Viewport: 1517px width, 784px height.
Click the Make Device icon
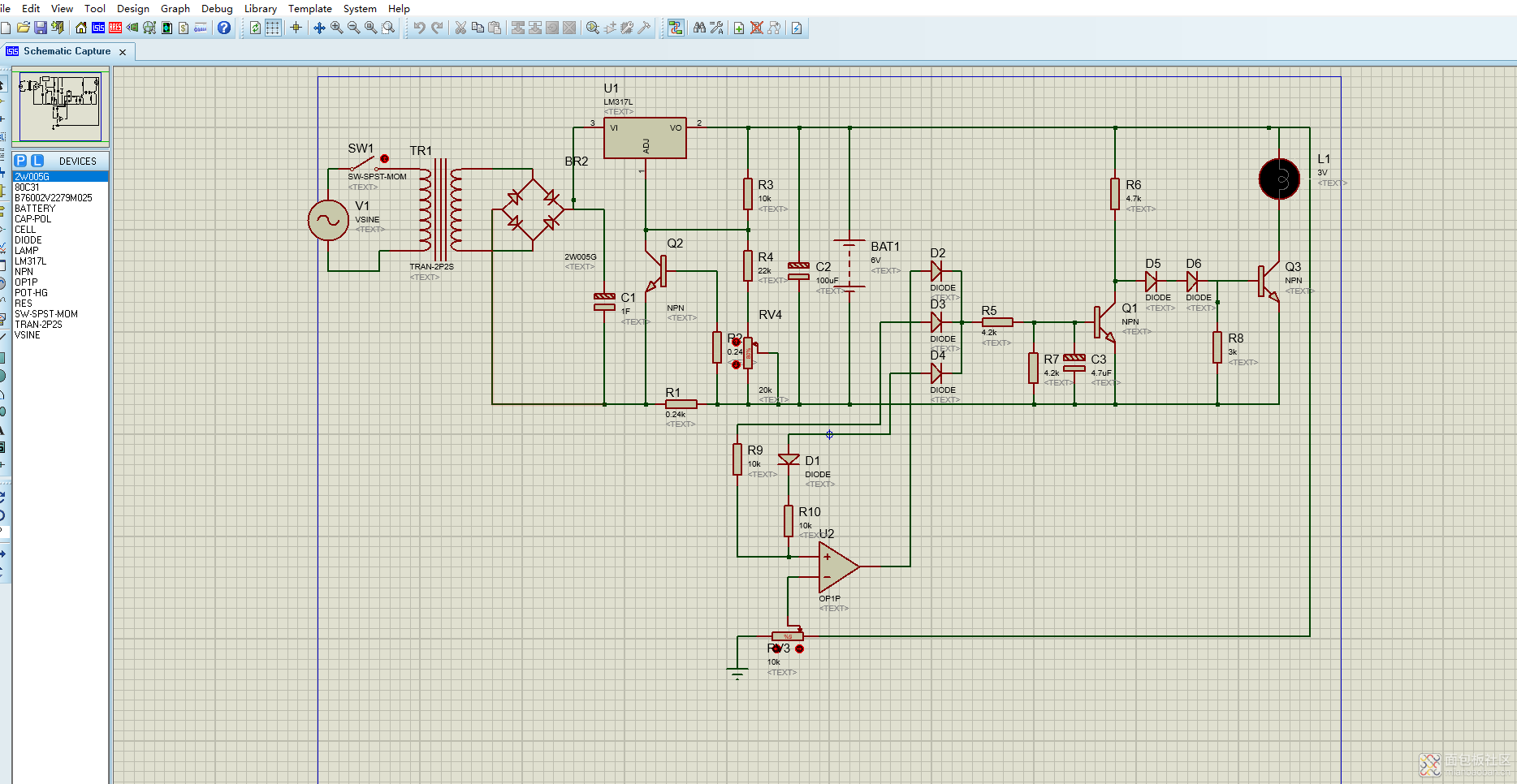click(610, 28)
